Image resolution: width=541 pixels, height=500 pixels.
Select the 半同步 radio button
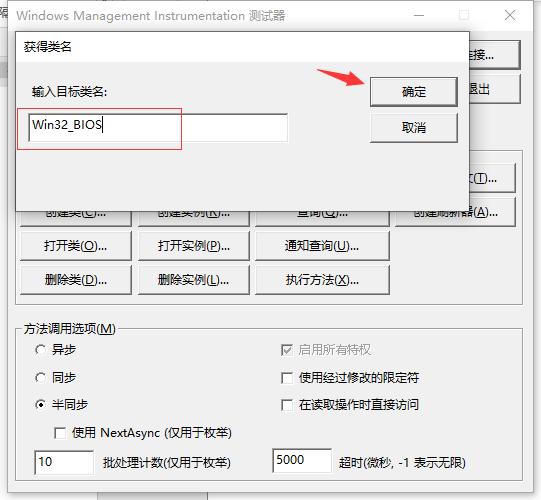tap(40, 404)
